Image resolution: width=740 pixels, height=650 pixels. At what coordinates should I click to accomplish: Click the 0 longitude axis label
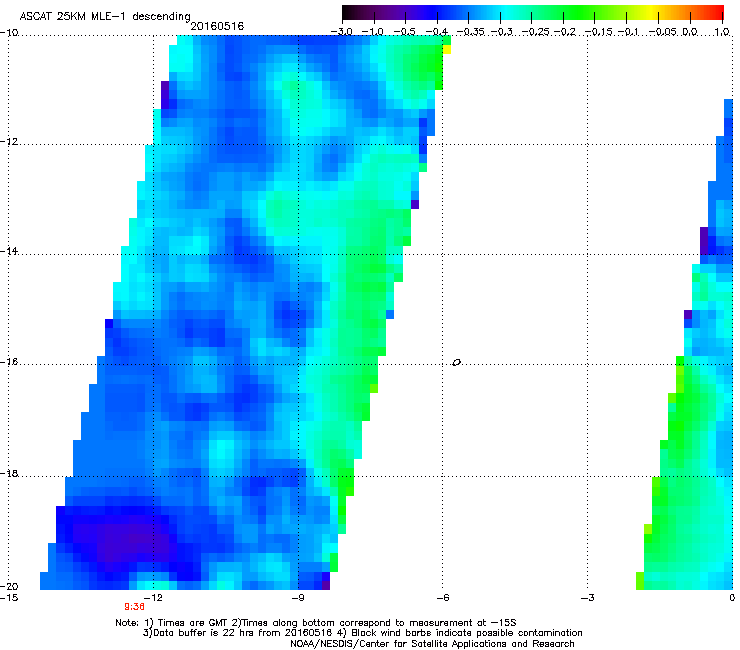[x=732, y=598]
